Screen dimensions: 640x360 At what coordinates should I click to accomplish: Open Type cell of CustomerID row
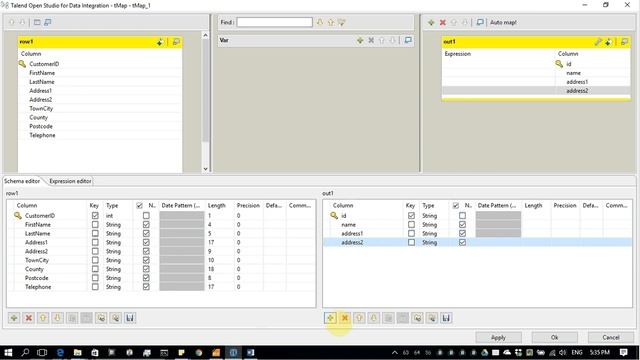click(x=118, y=216)
